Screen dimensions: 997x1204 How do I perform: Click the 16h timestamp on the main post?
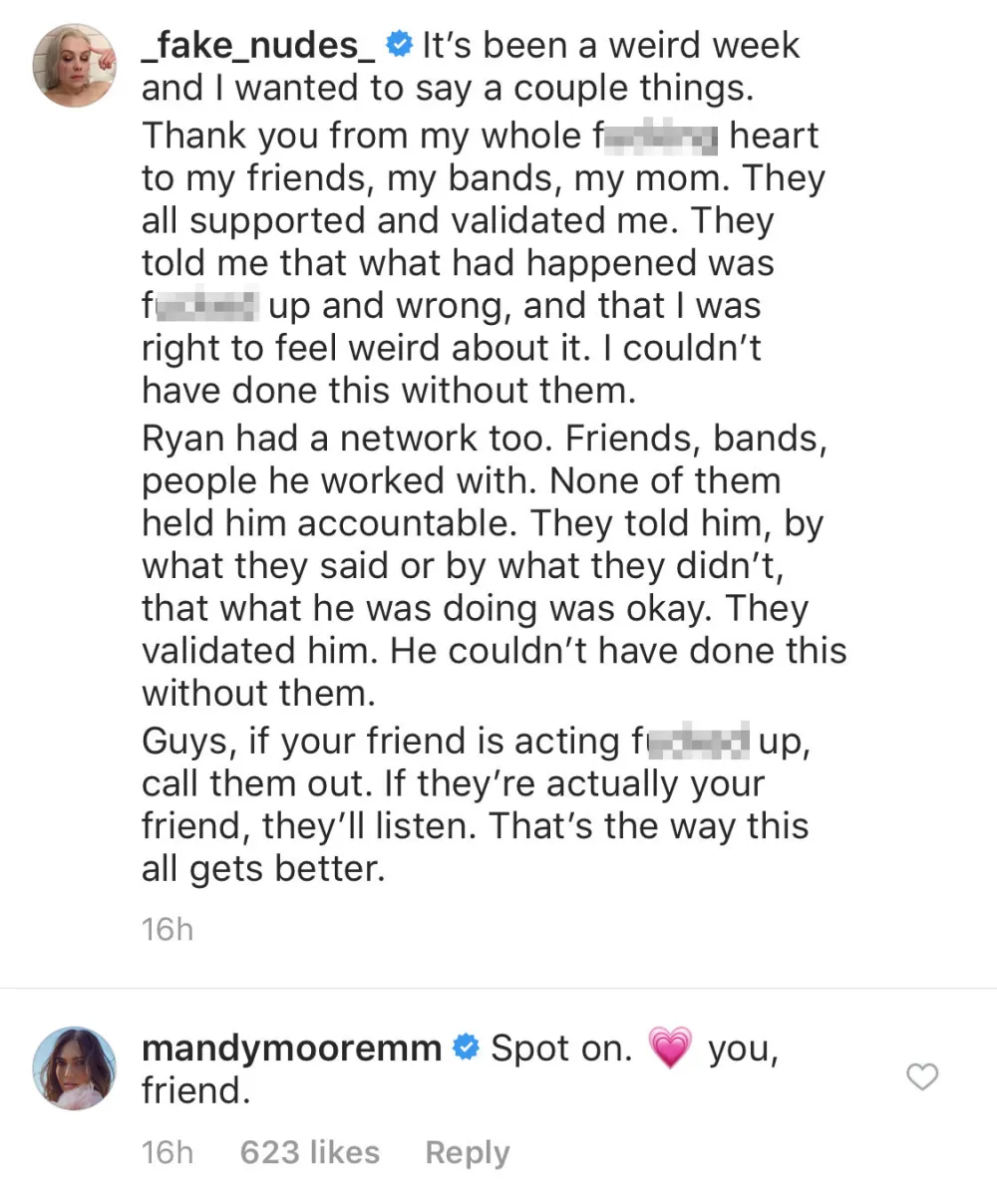pyautogui.click(x=166, y=928)
